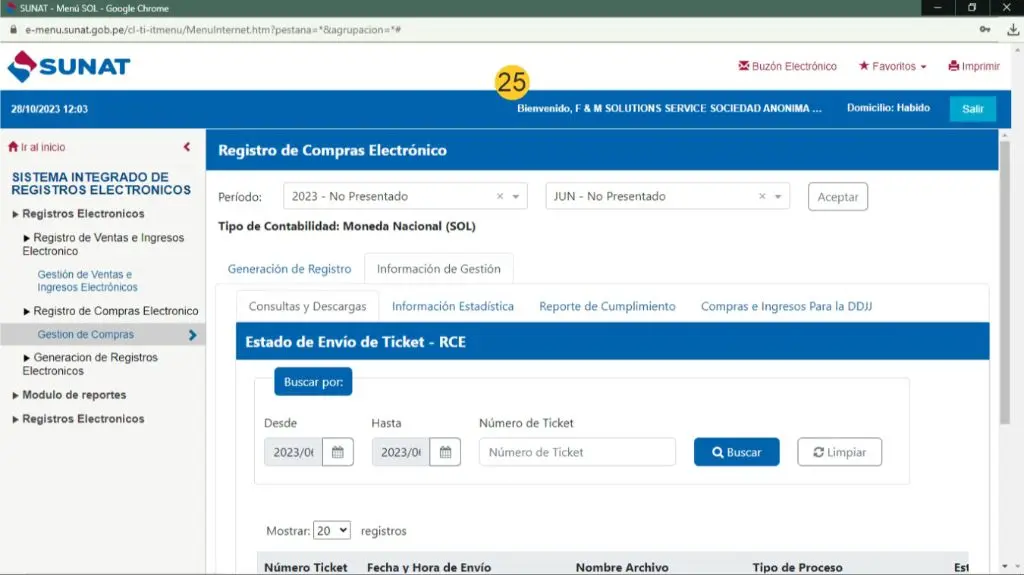Change the Mostrar registros count selector

[332, 530]
